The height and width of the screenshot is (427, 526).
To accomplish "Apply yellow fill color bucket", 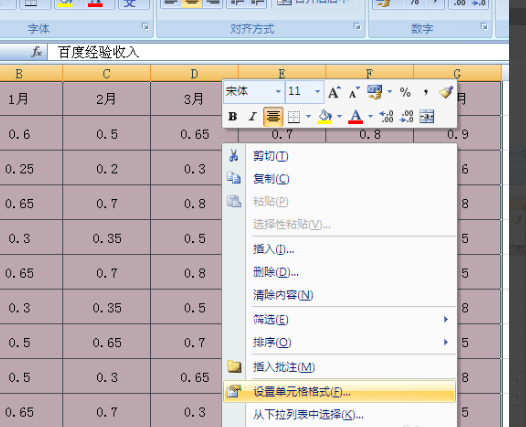I will [324, 117].
